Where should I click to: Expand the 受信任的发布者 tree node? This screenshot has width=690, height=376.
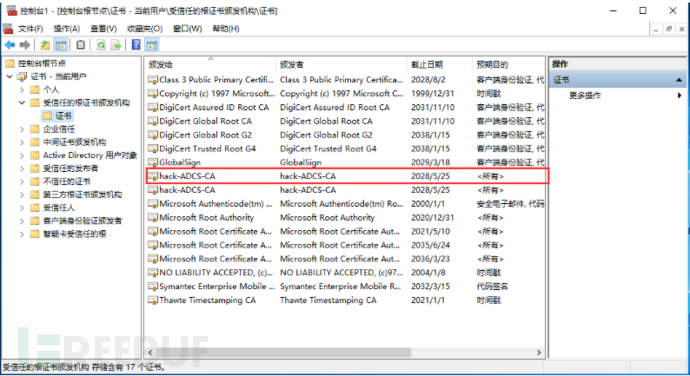[x=22, y=168]
